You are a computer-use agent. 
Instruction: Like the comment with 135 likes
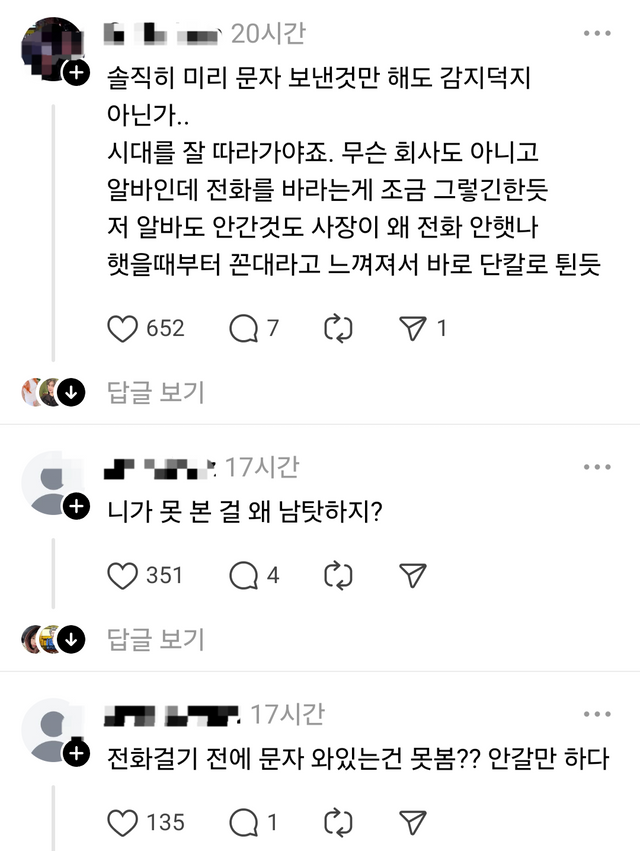pos(122,822)
